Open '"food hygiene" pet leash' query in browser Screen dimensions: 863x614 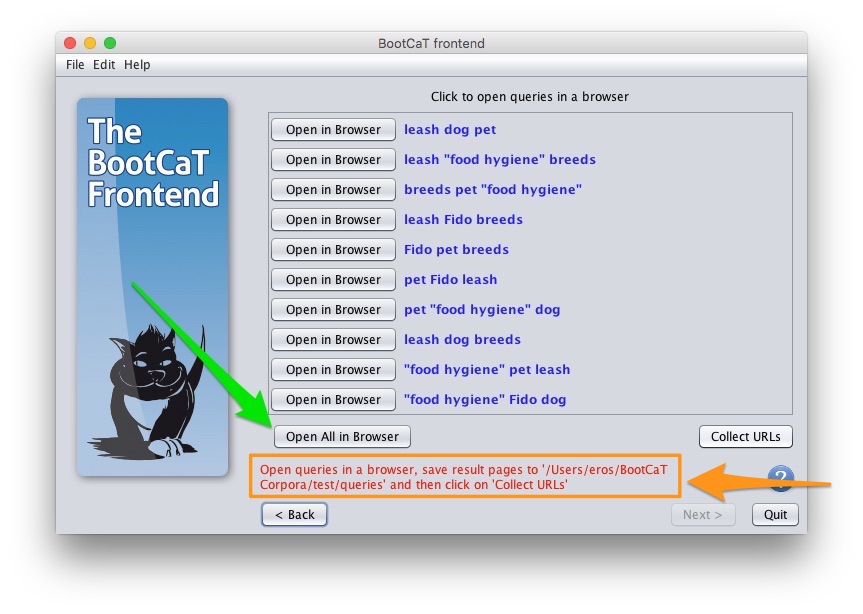click(333, 369)
